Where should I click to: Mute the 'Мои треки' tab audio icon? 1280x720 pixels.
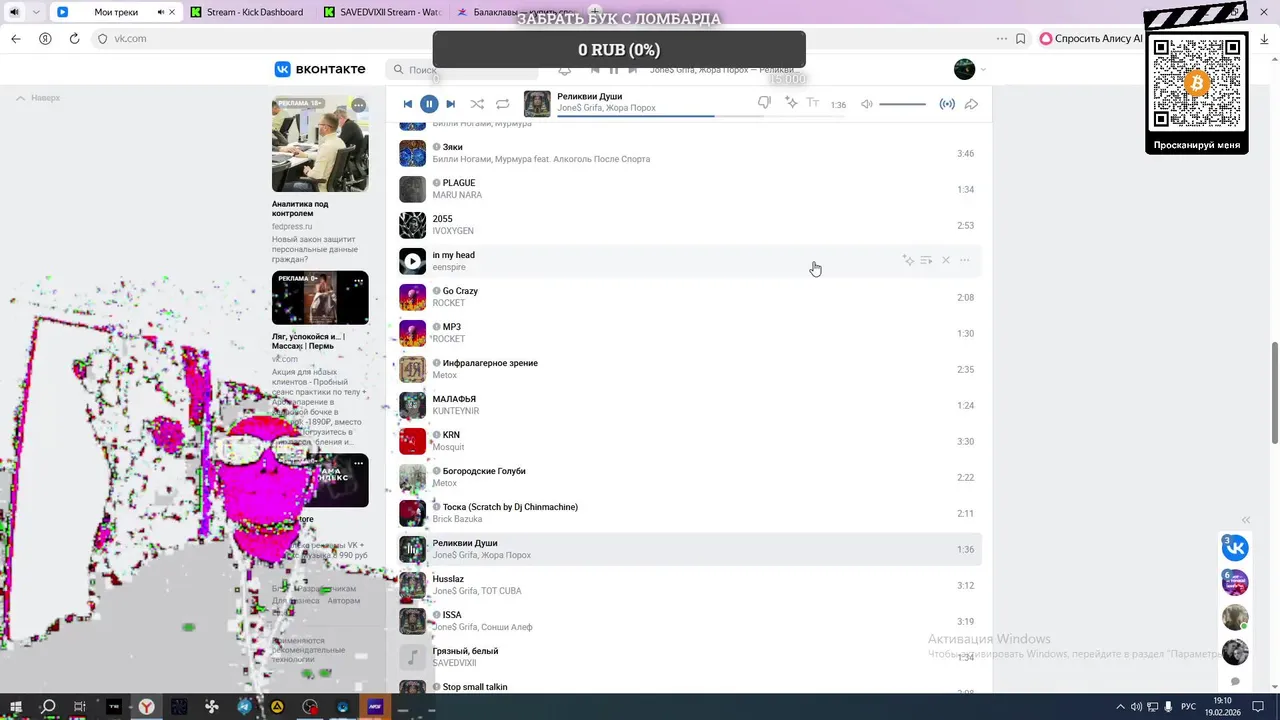point(161,12)
